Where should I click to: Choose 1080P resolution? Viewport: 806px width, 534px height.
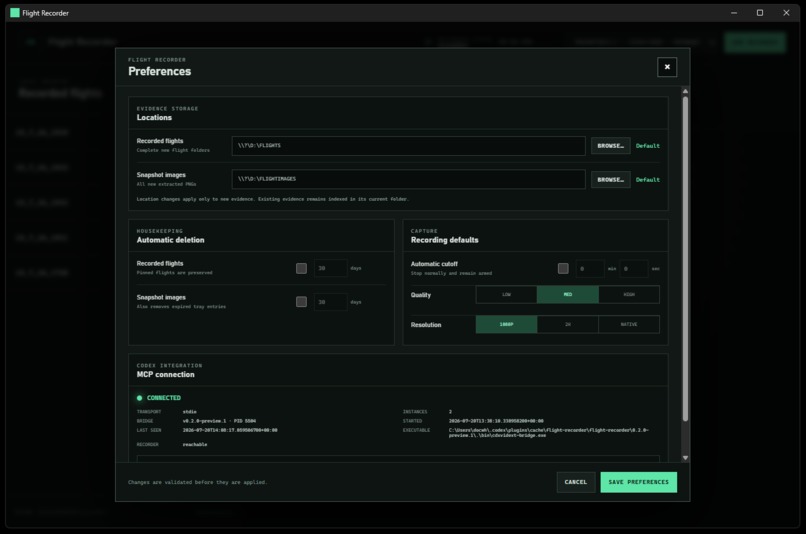coord(506,324)
